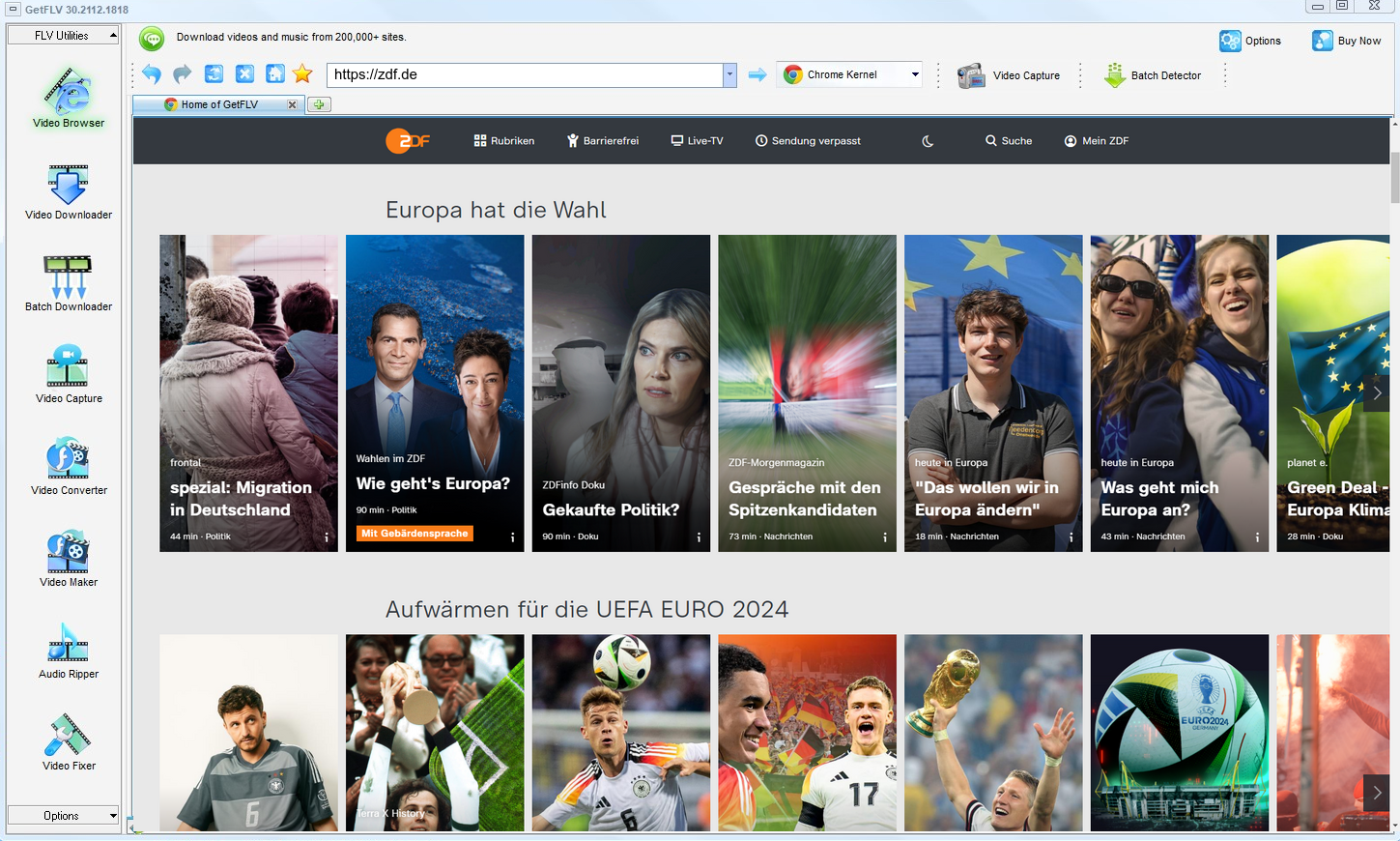
Task: Open 'Gespräche mit den Spitzenkandidaten' card
Action: click(x=807, y=393)
